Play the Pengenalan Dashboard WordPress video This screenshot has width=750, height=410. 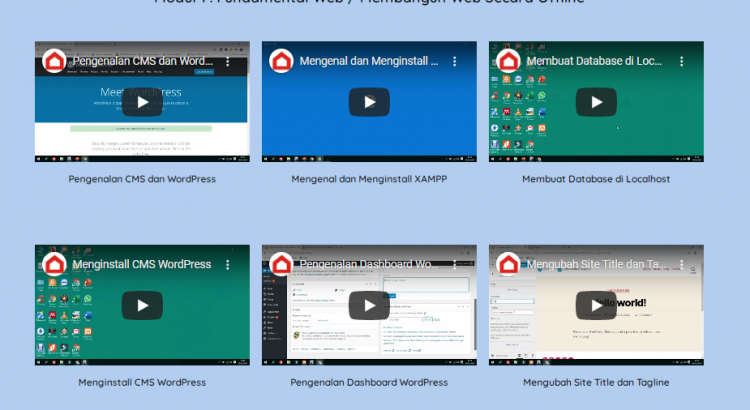[369, 305]
